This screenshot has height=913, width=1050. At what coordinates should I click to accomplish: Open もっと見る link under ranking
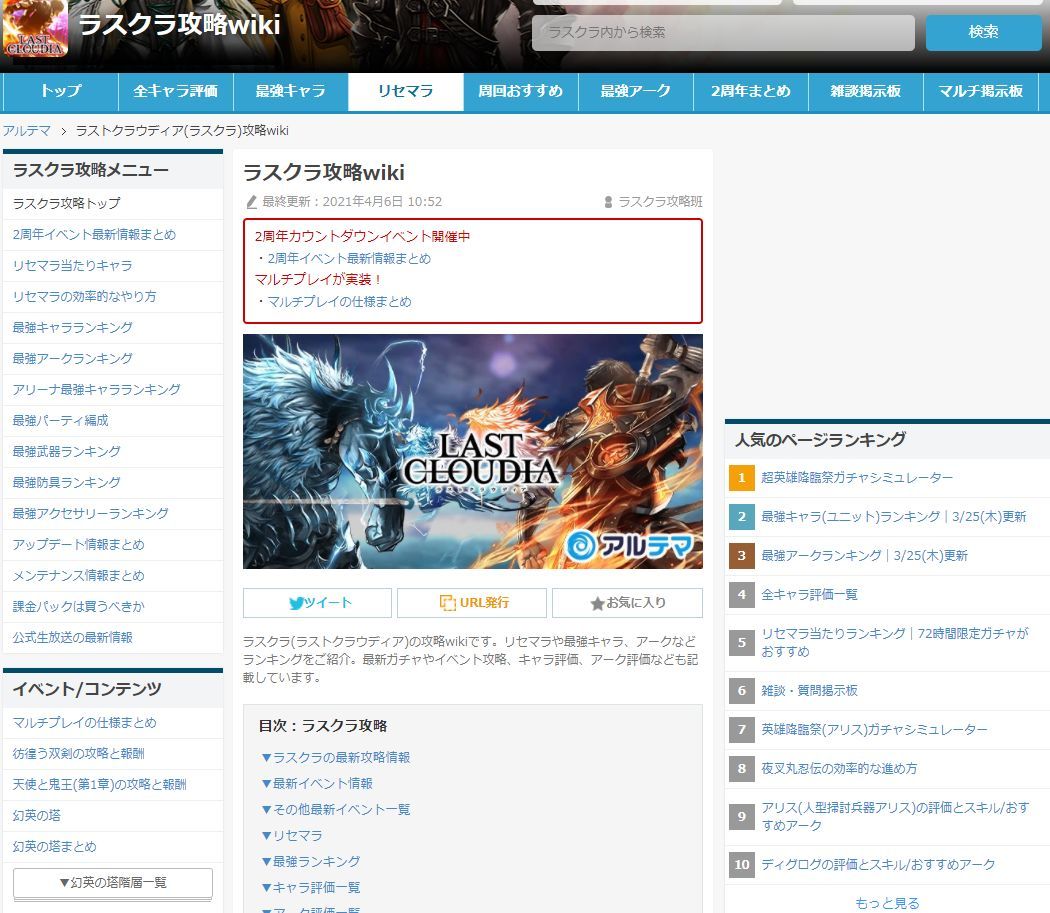pos(887,903)
